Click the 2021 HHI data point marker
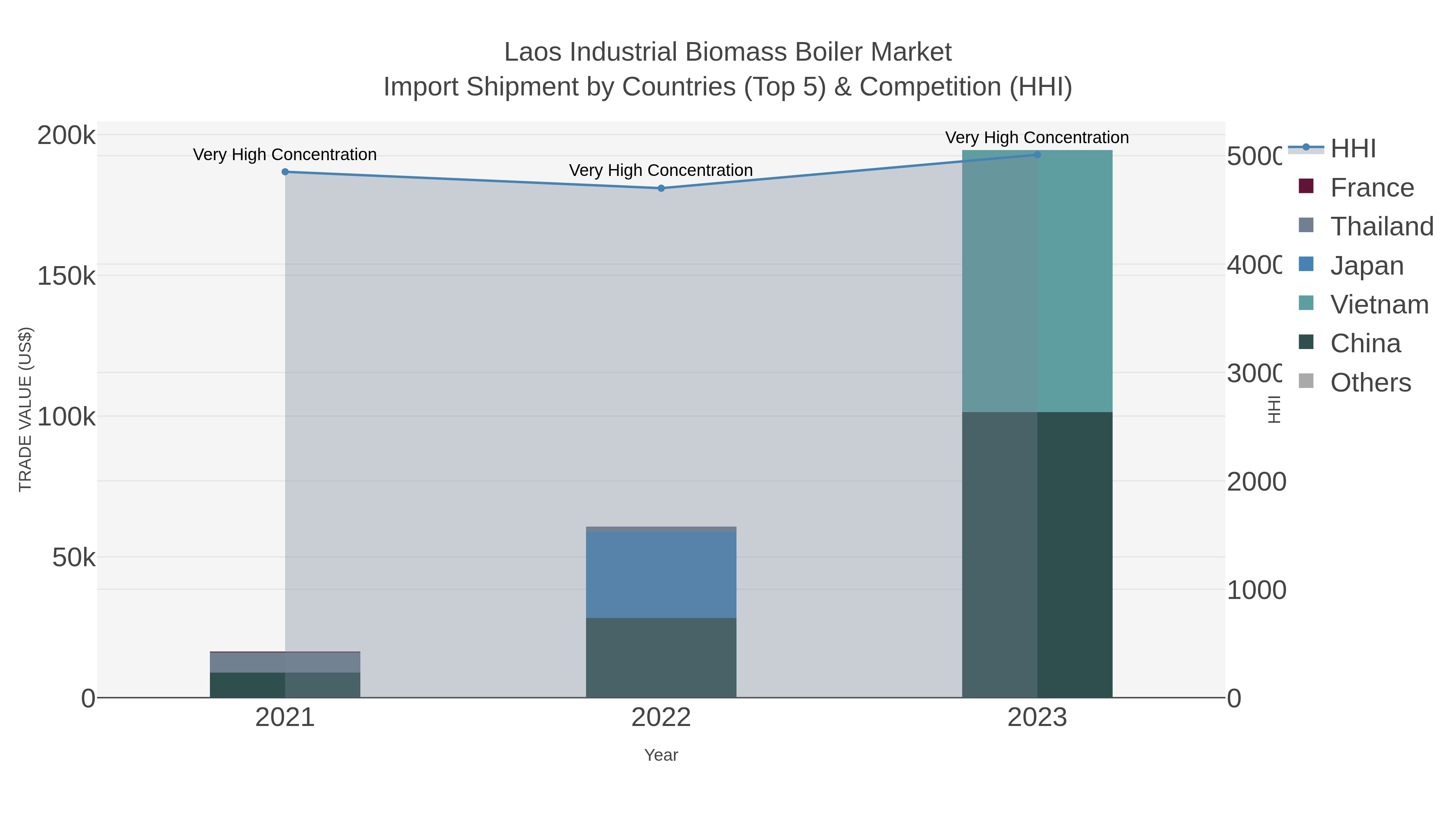 coord(285,172)
